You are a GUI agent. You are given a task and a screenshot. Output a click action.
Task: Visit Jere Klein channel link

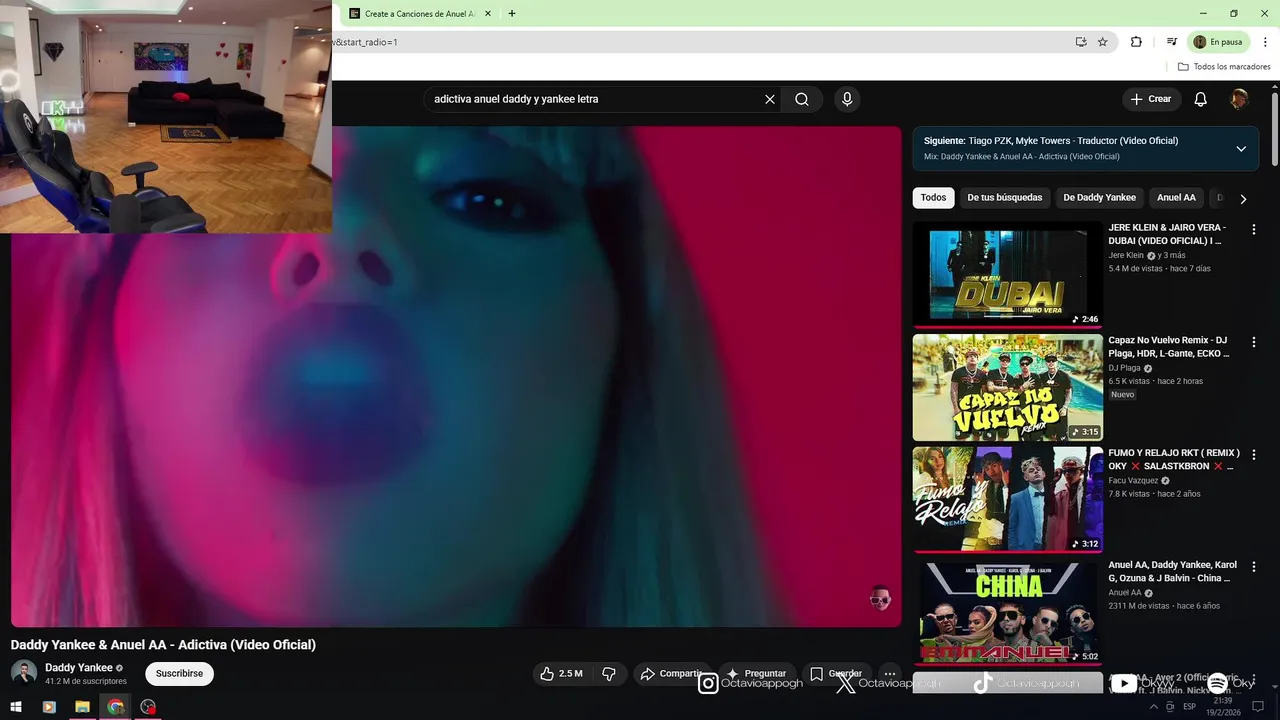(1126, 255)
